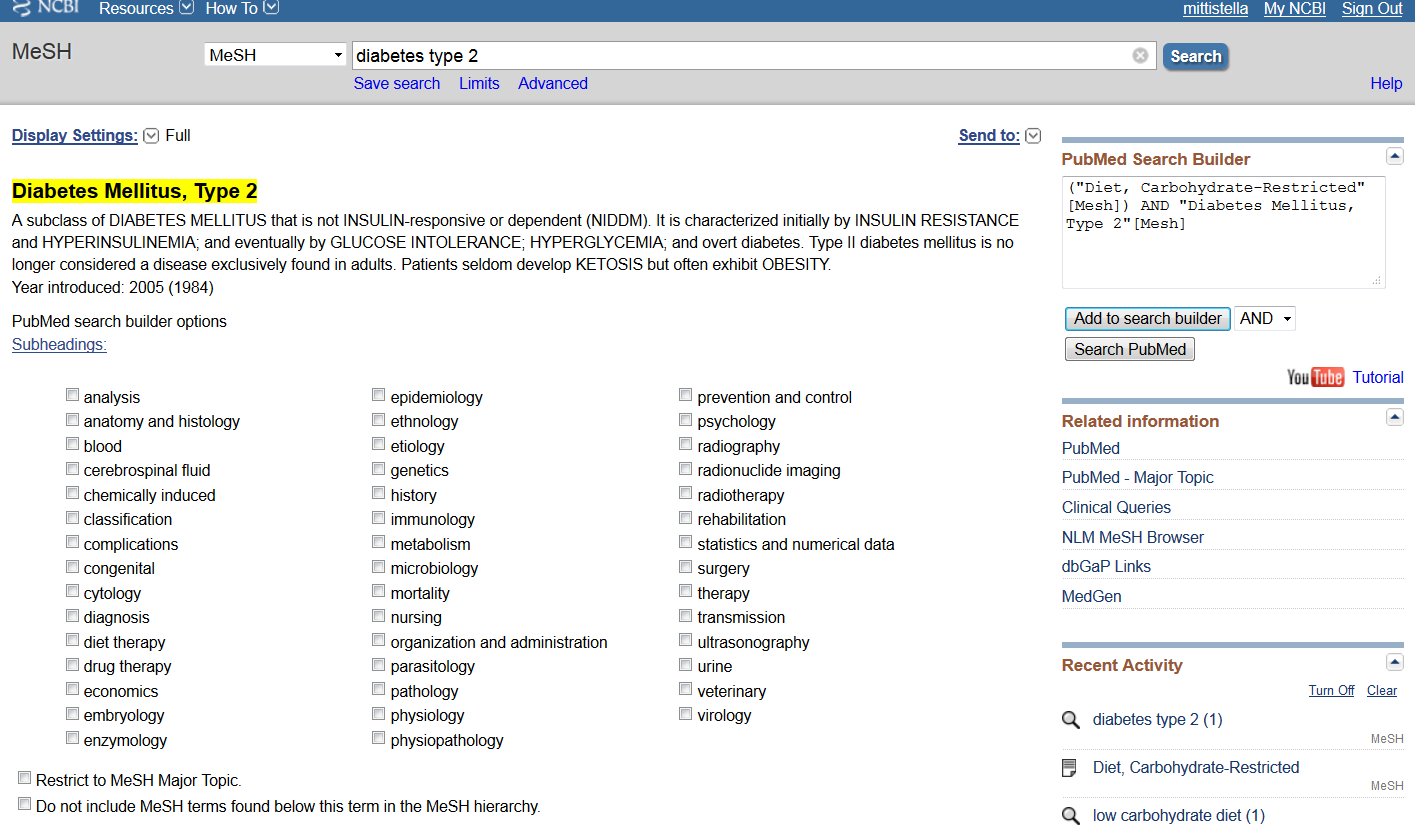Open the Help link
Screen dimensions: 1415x826
tap(1386, 84)
